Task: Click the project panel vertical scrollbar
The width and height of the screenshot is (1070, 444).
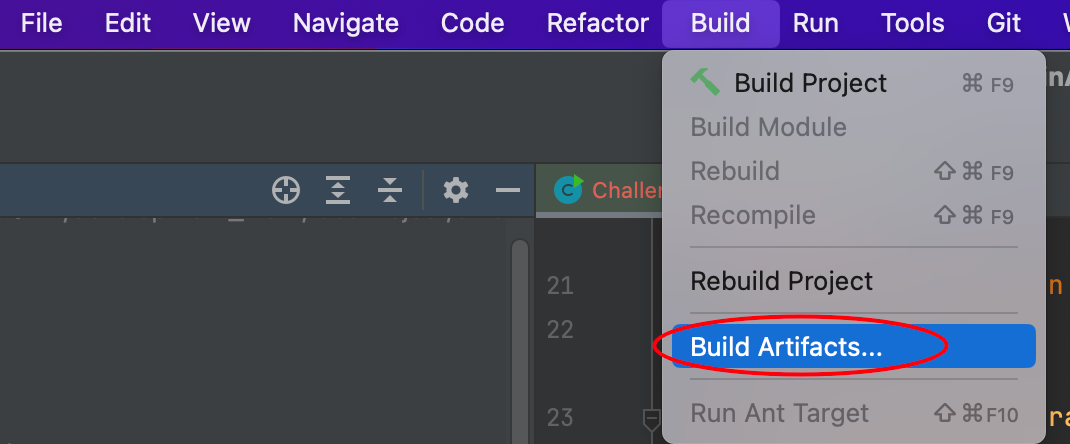Action: coord(520,341)
